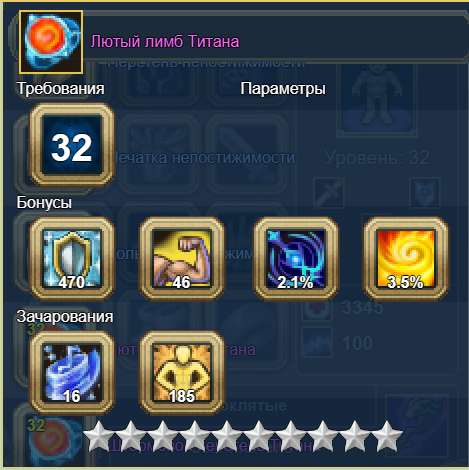Click the dimmed Печатка непостижимости text
This screenshot has width=469, height=470.
pyautogui.click(x=205, y=158)
